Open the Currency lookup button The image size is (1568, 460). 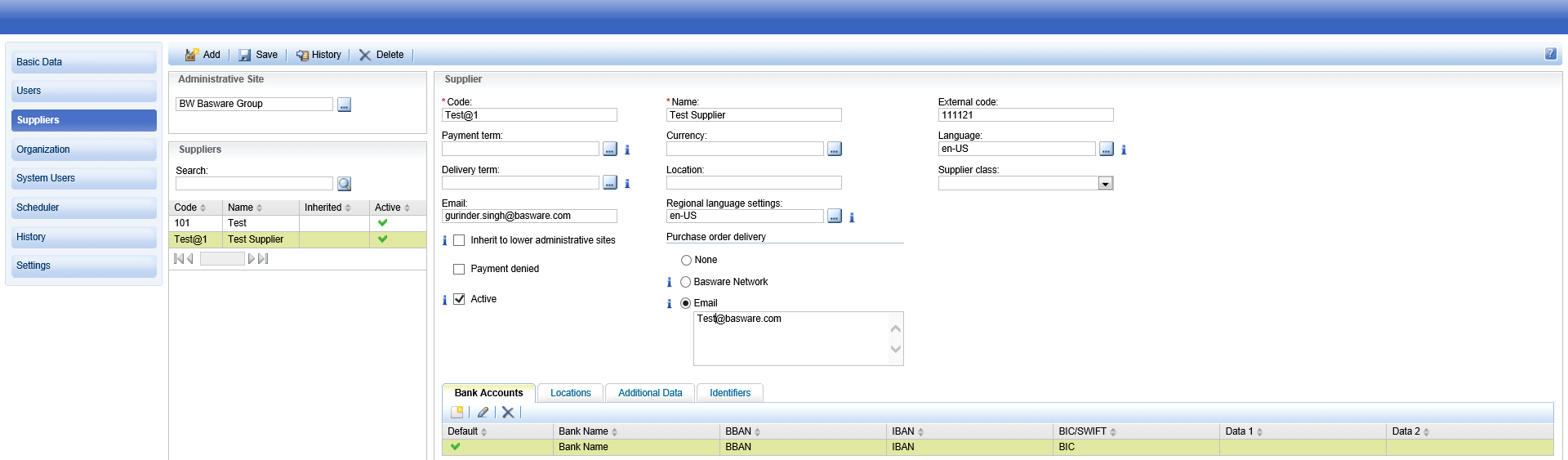pos(835,149)
